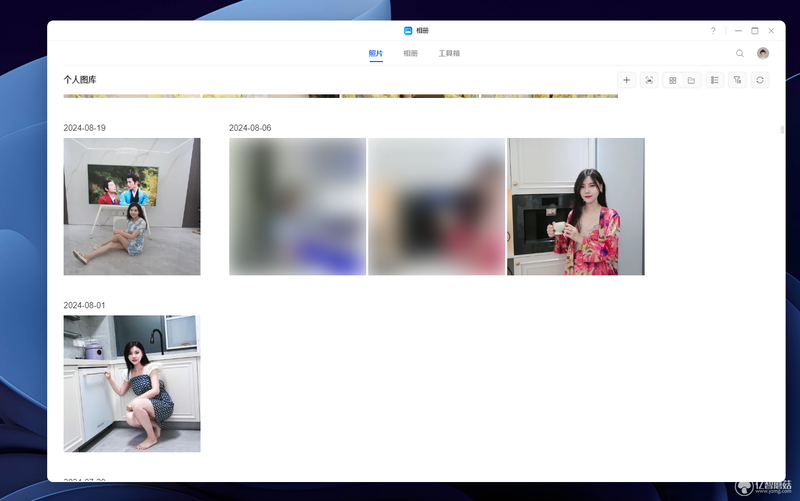Minimize the 相册 window

(x=738, y=31)
